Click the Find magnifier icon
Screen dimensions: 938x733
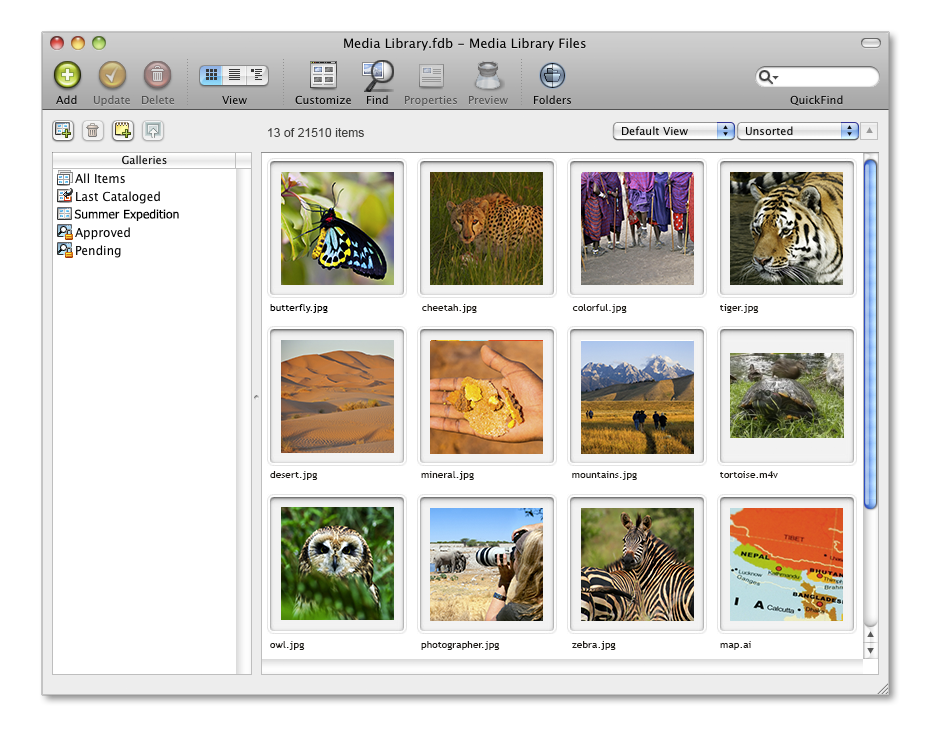(377, 76)
